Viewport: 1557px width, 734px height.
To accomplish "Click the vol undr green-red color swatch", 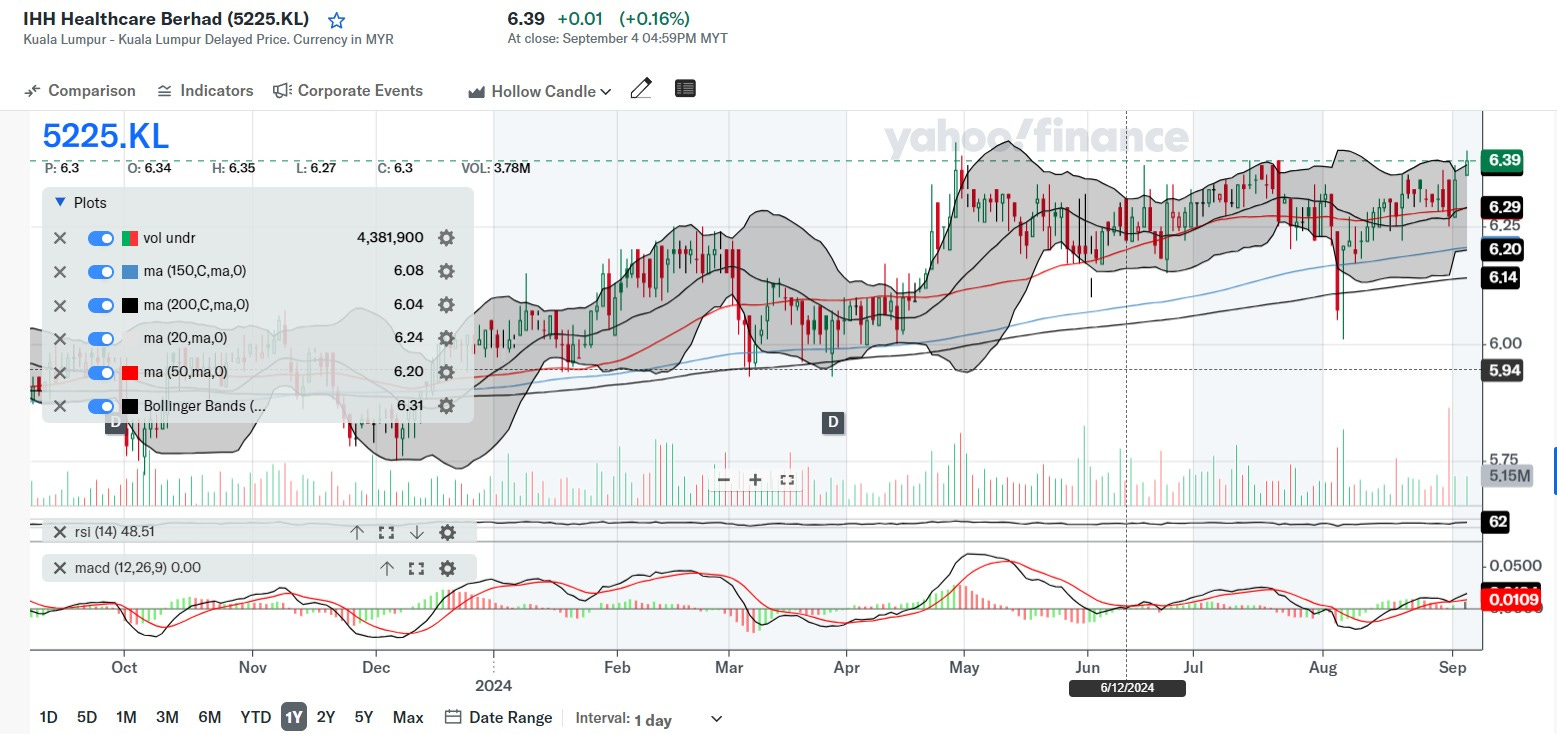I will coord(130,238).
